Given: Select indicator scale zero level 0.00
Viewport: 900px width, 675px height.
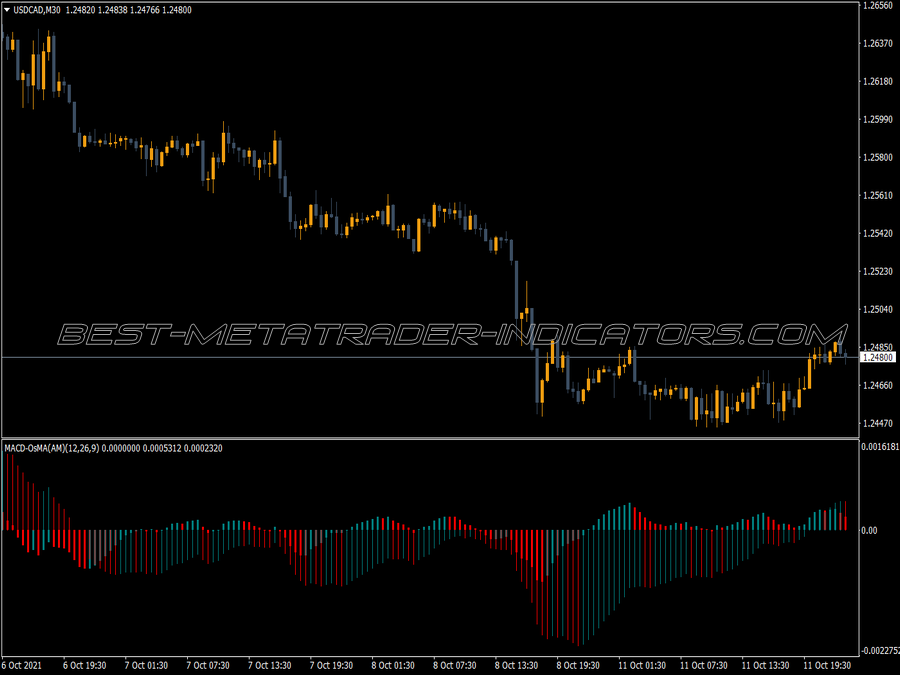Looking at the screenshot, I should pos(869,530).
